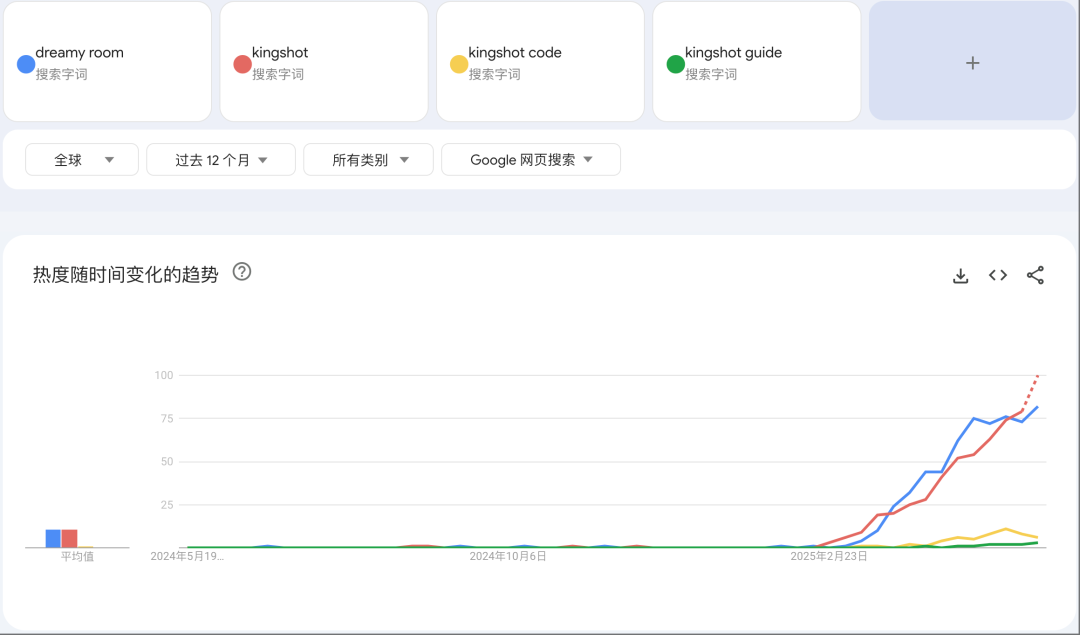The image size is (1080, 635).
Task: Open the 全球 region dropdown
Action: point(82,160)
